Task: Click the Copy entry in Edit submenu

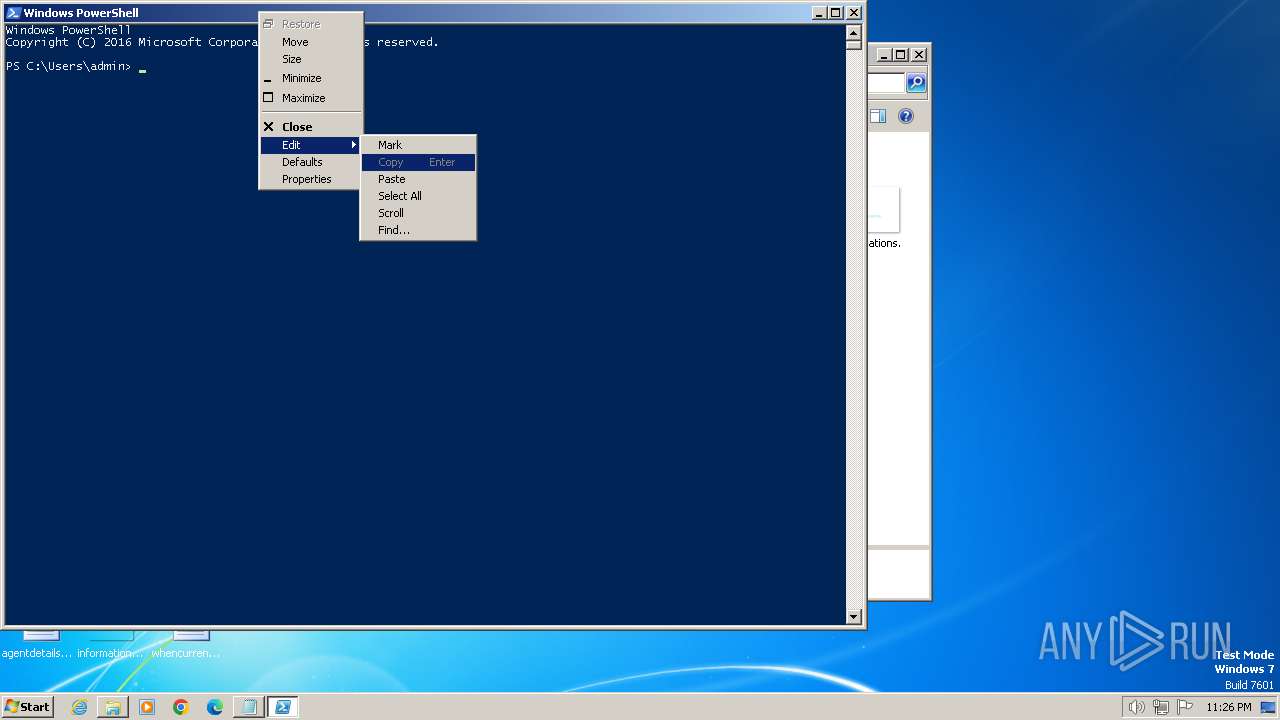Action: click(418, 162)
